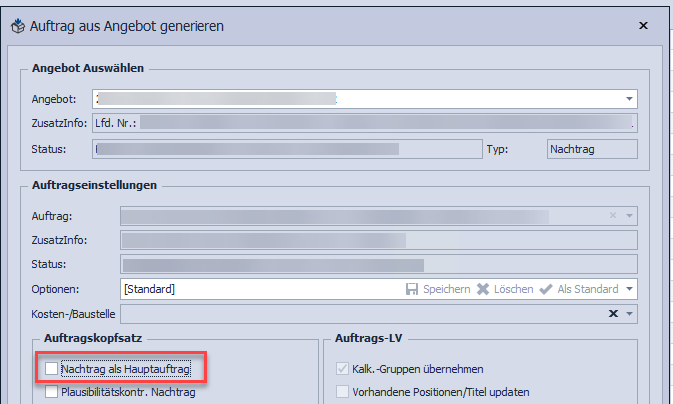Screen dimensions: 673x404
Task: Clear the Auftrag field using its x icon
Action: click(x=613, y=215)
